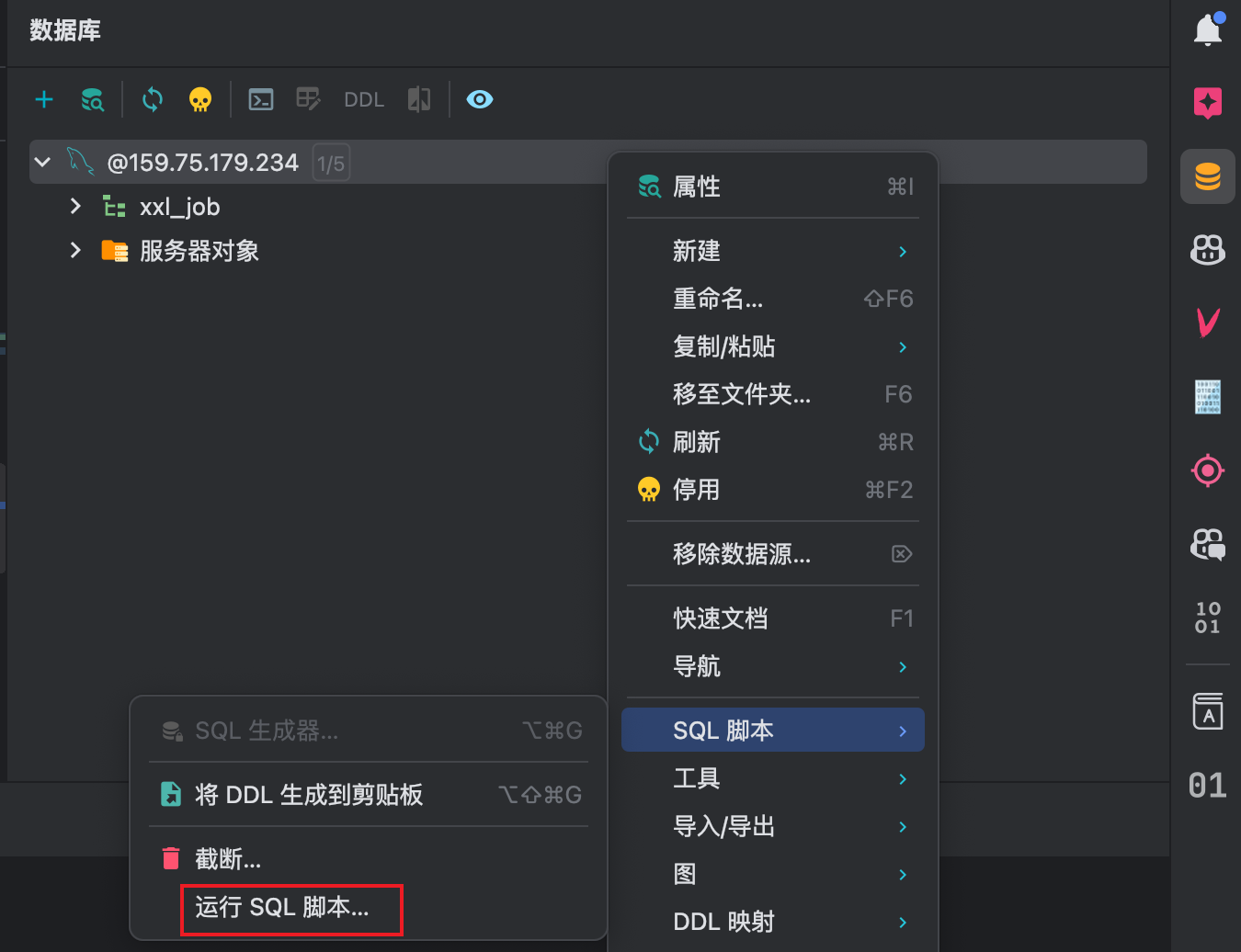The height and width of the screenshot is (952, 1241).
Task: Click the pink AI Assistant icon in sidebar
Action: pos(1207,103)
